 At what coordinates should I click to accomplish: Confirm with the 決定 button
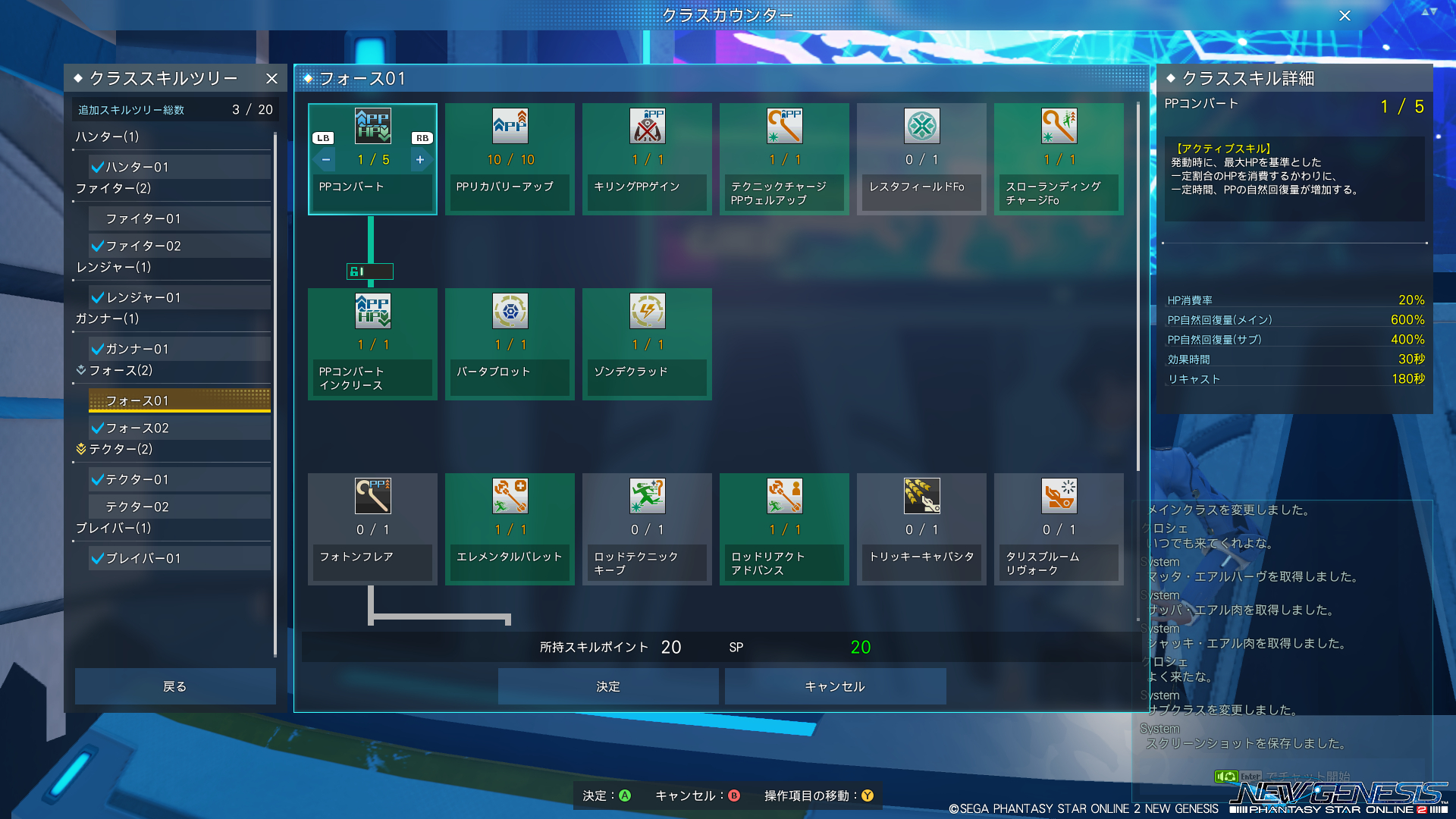608,686
